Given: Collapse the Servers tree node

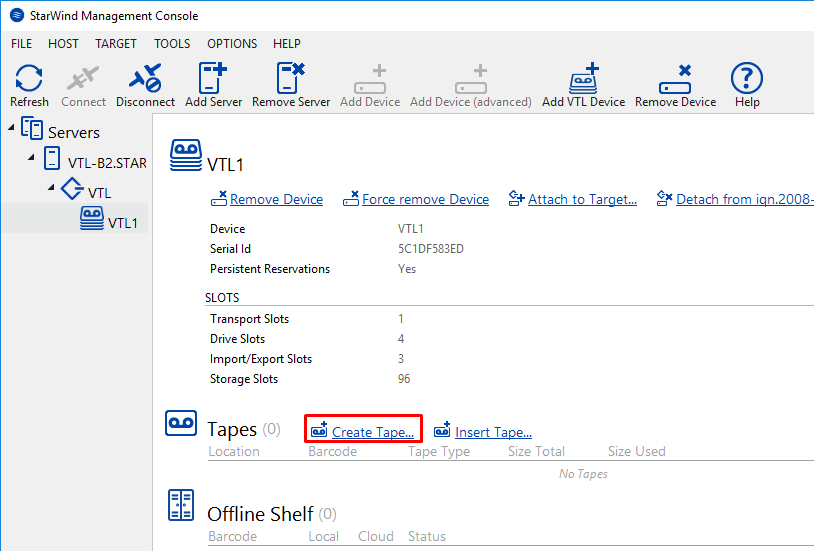Looking at the screenshot, I should point(11,129).
